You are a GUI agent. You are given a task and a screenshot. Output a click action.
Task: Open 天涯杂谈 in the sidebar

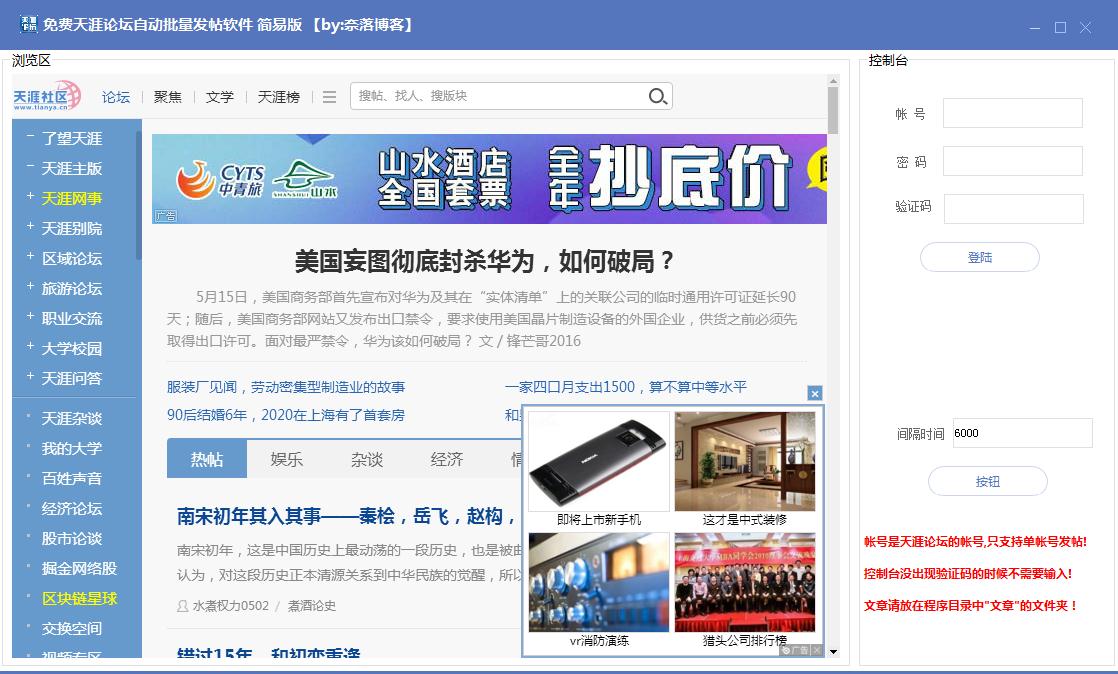coord(72,419)
